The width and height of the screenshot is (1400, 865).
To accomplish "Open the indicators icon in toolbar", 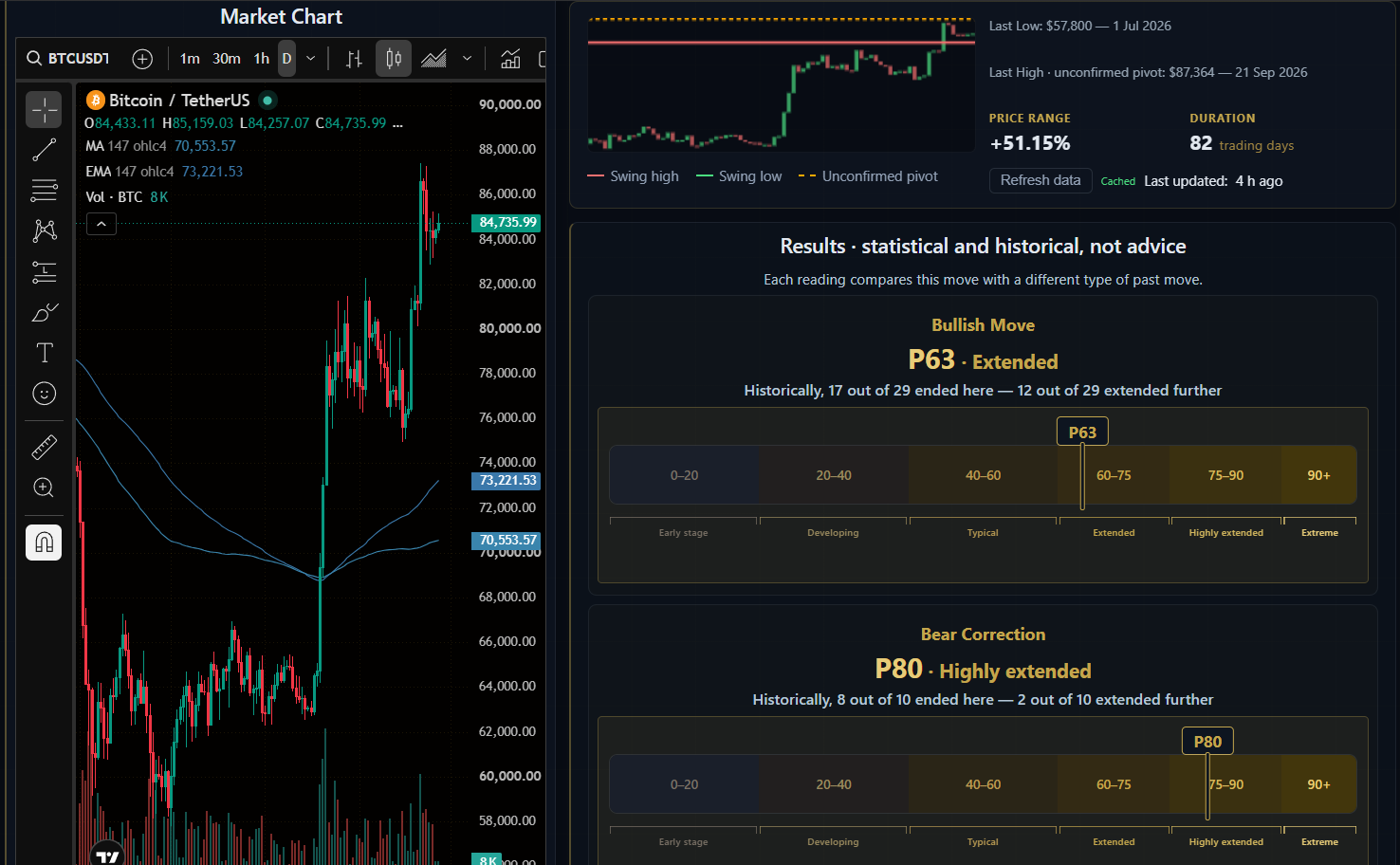I will click(510, 59).
